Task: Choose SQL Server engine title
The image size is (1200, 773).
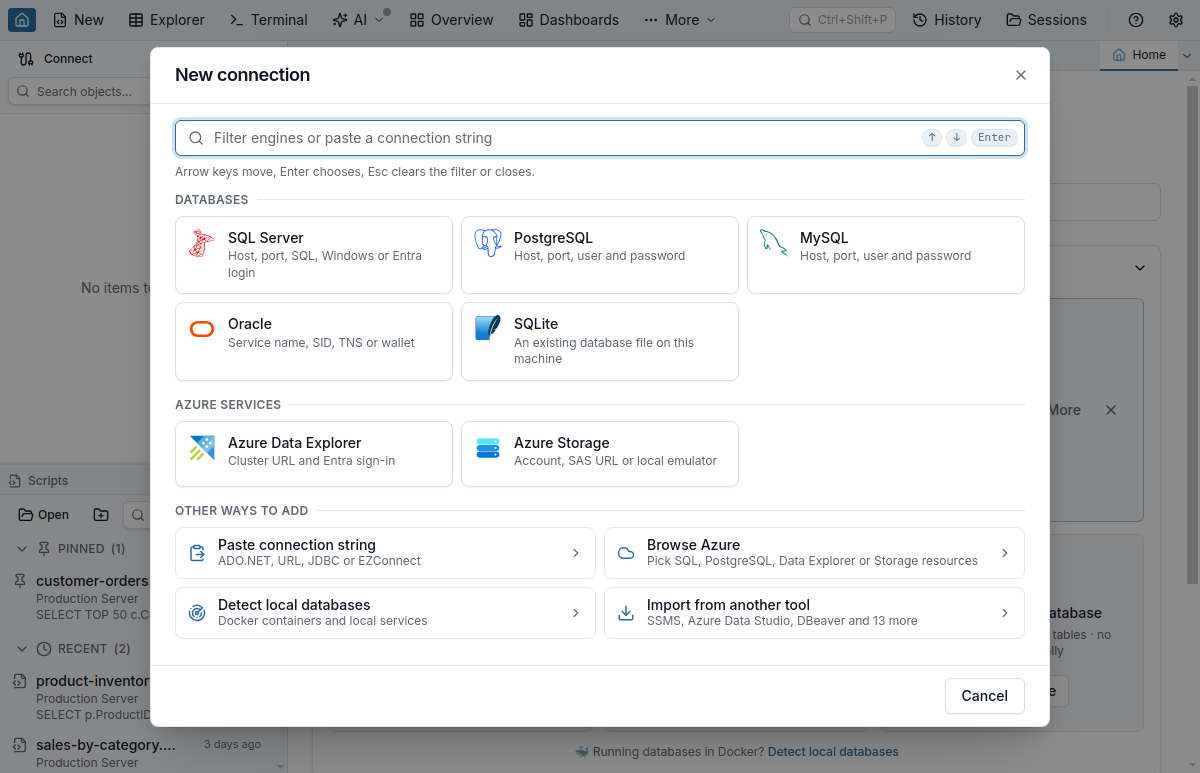Action: point(266,238)
